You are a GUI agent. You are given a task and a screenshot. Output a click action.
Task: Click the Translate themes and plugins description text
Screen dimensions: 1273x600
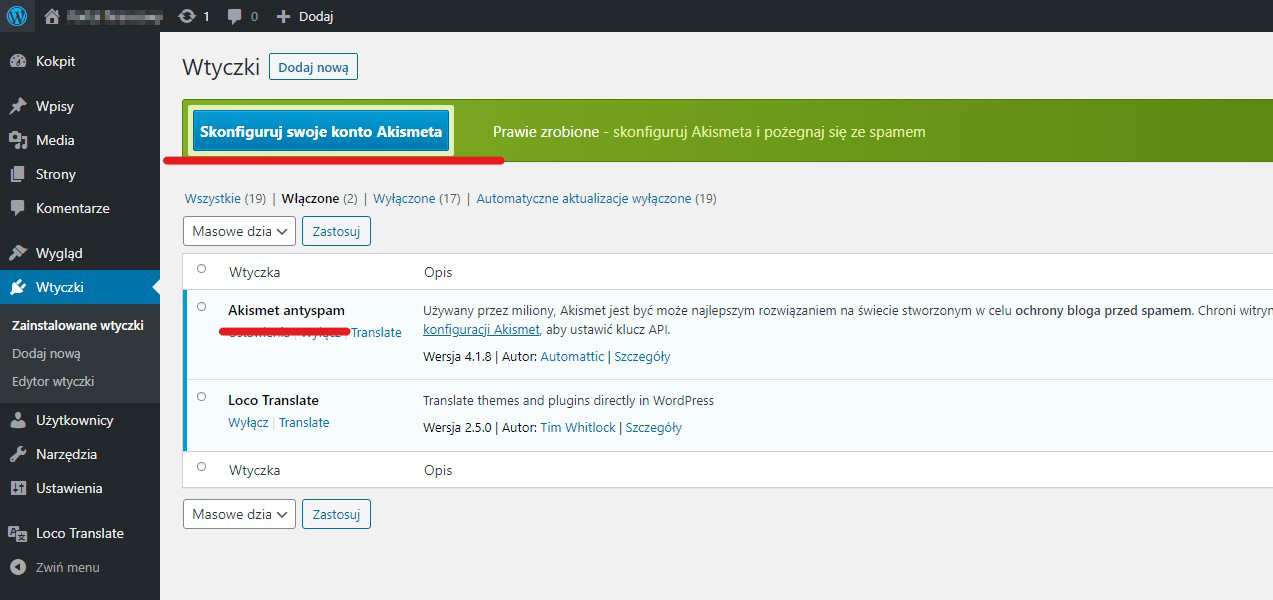coord(569,400)
